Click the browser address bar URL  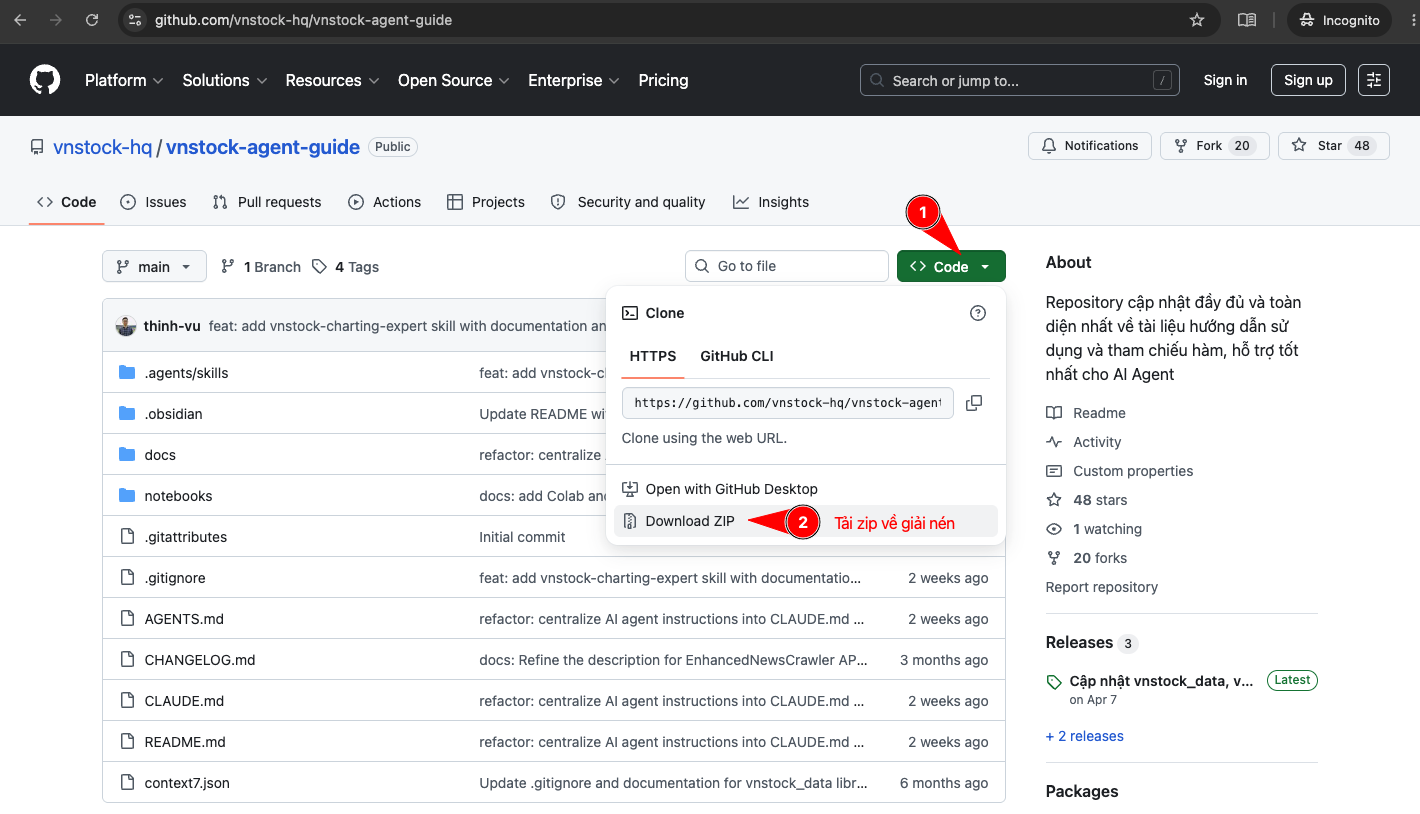pyautogui.click(x=303, y=20)
